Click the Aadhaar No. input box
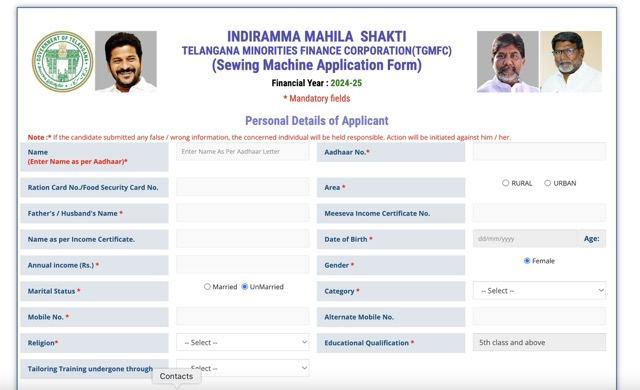The height and width of the screenshot is (390, 640). (539, 151)
